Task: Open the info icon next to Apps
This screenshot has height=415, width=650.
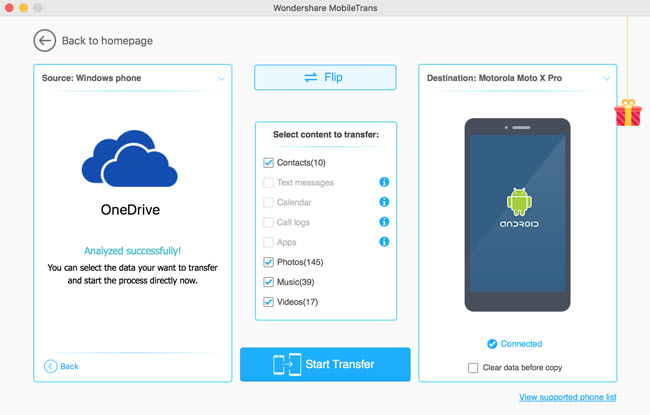Action: click(x=384, y=242)
